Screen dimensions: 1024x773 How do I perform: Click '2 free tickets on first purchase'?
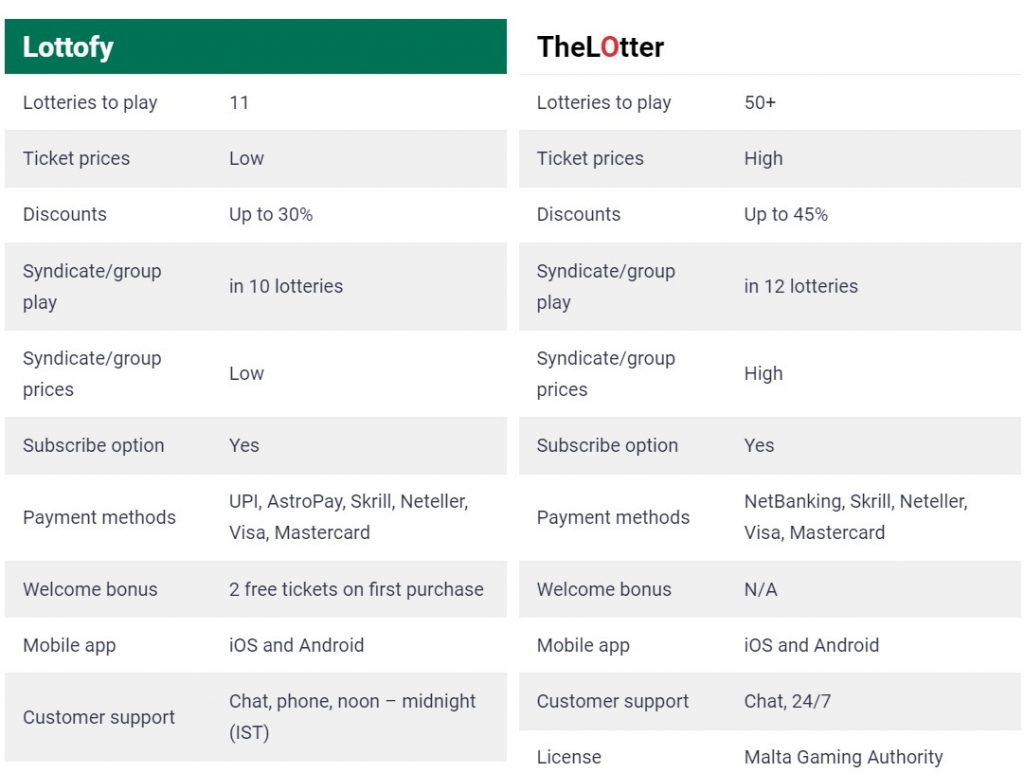[356, 589]
